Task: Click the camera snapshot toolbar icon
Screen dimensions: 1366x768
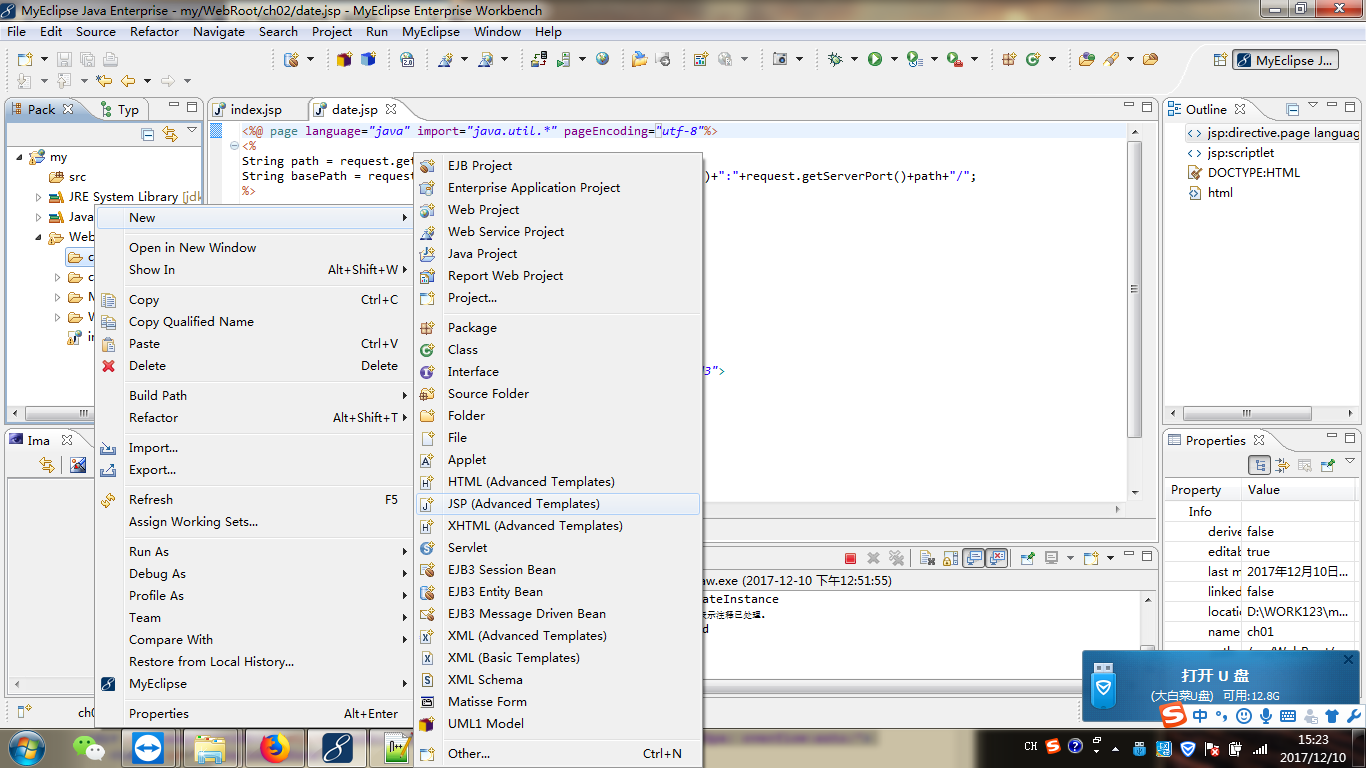Action: 780,60
